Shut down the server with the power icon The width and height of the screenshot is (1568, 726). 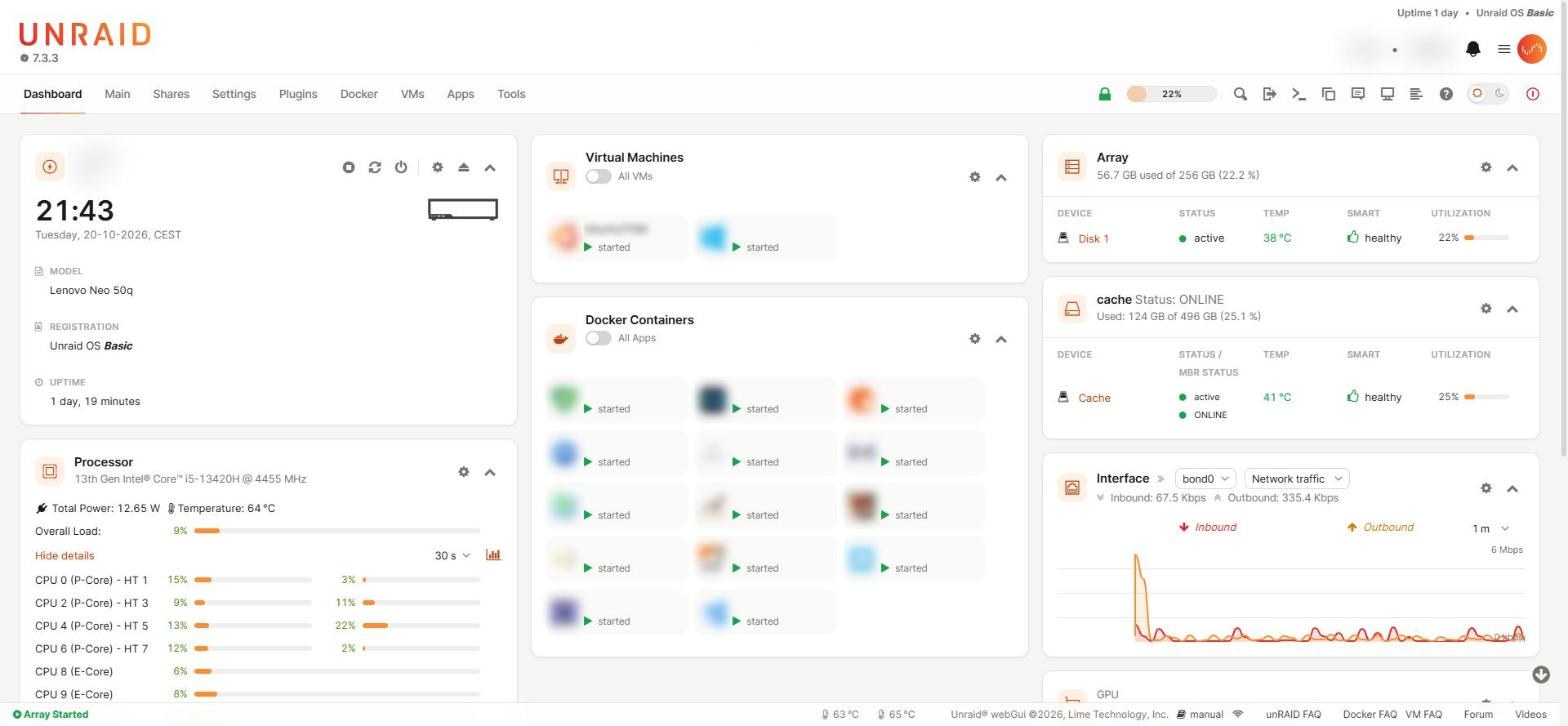tap(400, 167)
